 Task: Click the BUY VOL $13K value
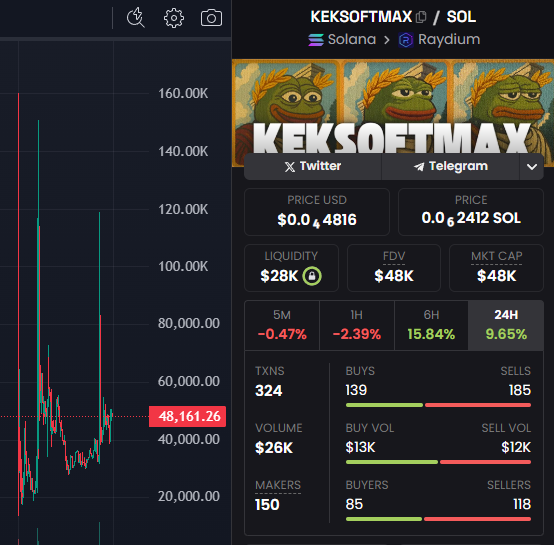point(360,448)
